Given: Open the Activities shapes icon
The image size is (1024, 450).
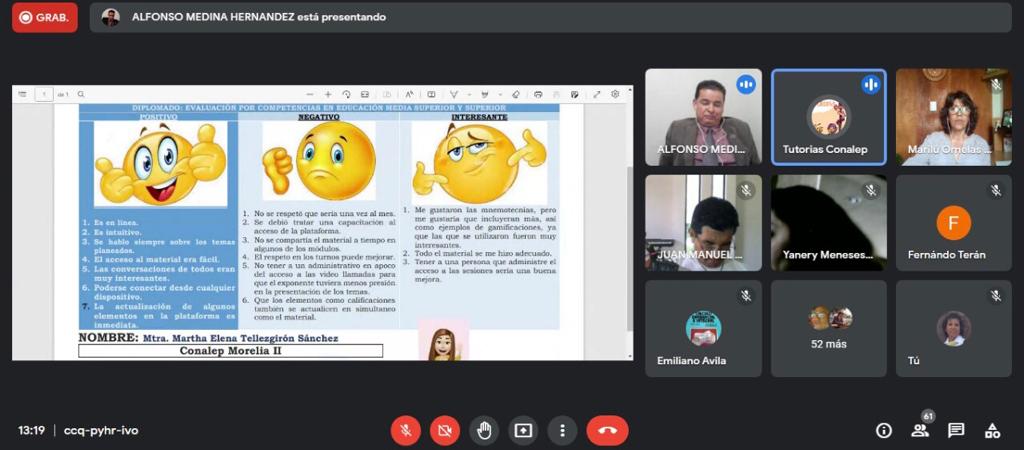Looking at the screenshot, I should pyautogui.click(x=992, y=430).
